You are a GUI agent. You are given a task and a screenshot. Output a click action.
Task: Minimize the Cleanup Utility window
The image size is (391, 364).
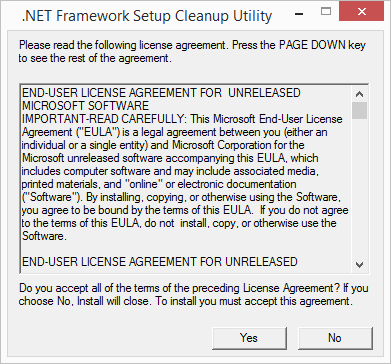[x=299, y=14]
